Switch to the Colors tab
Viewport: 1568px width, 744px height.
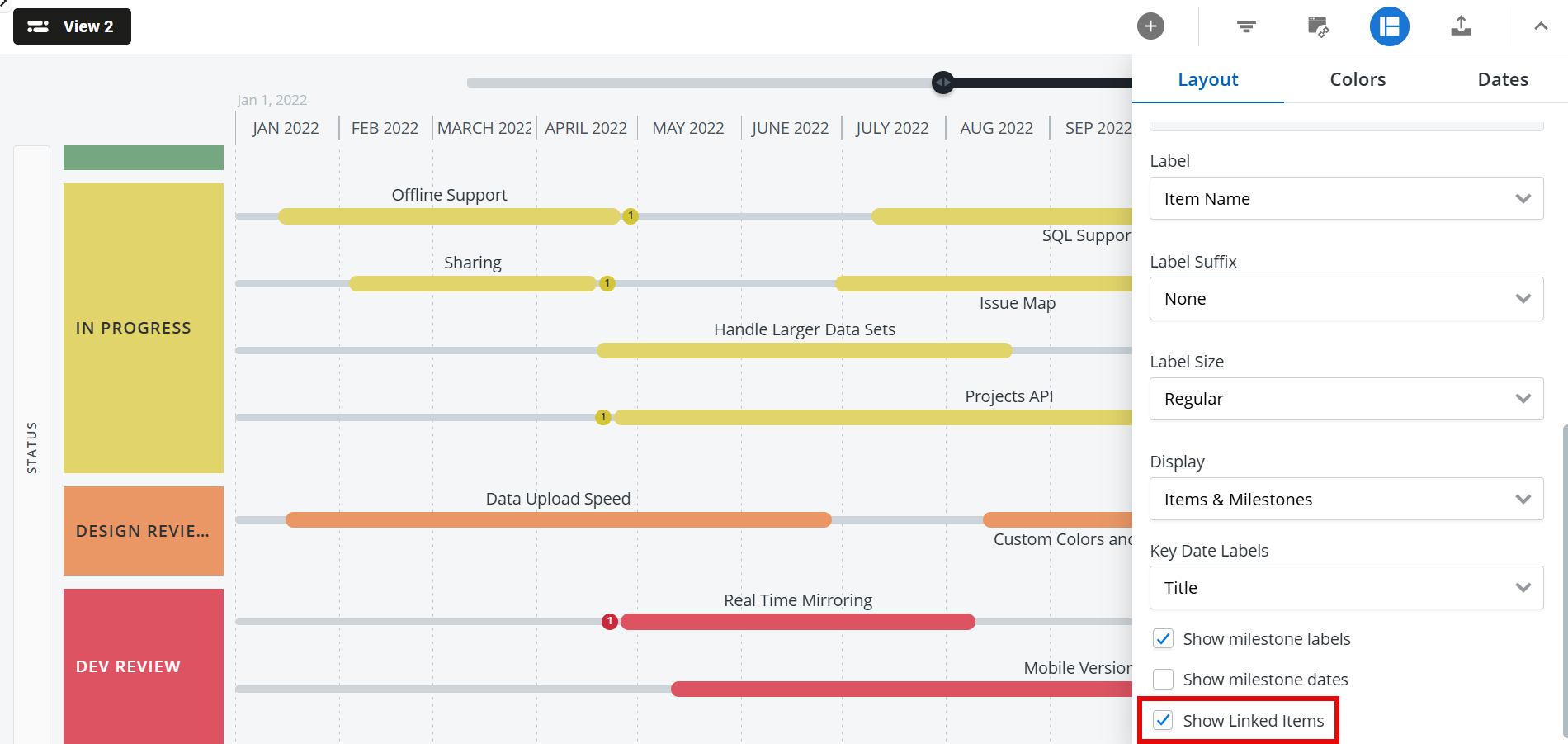(1358, 80)
